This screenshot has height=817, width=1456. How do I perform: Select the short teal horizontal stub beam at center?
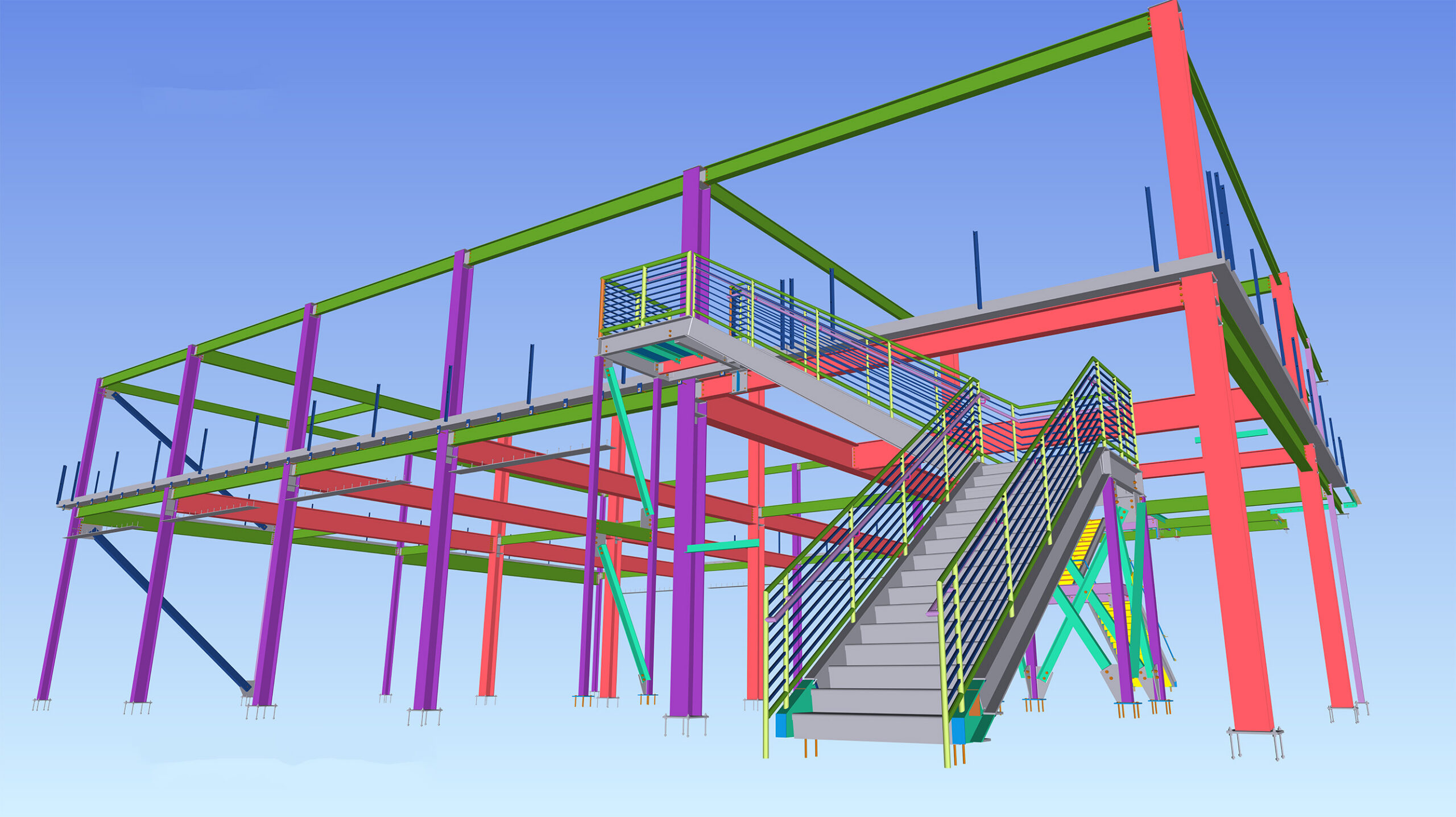722,546
